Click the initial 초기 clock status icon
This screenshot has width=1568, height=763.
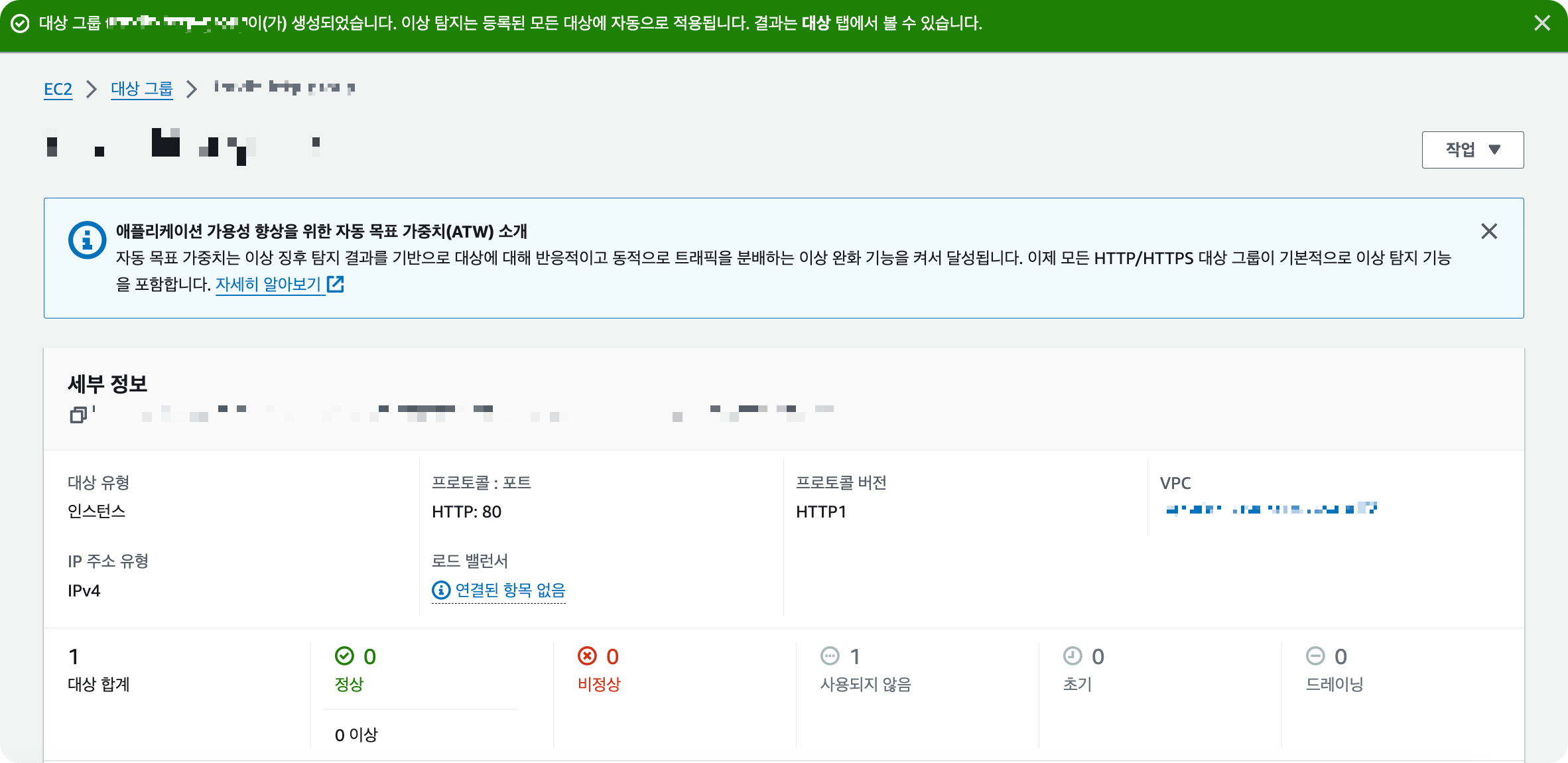click(x=1073, y=656)
